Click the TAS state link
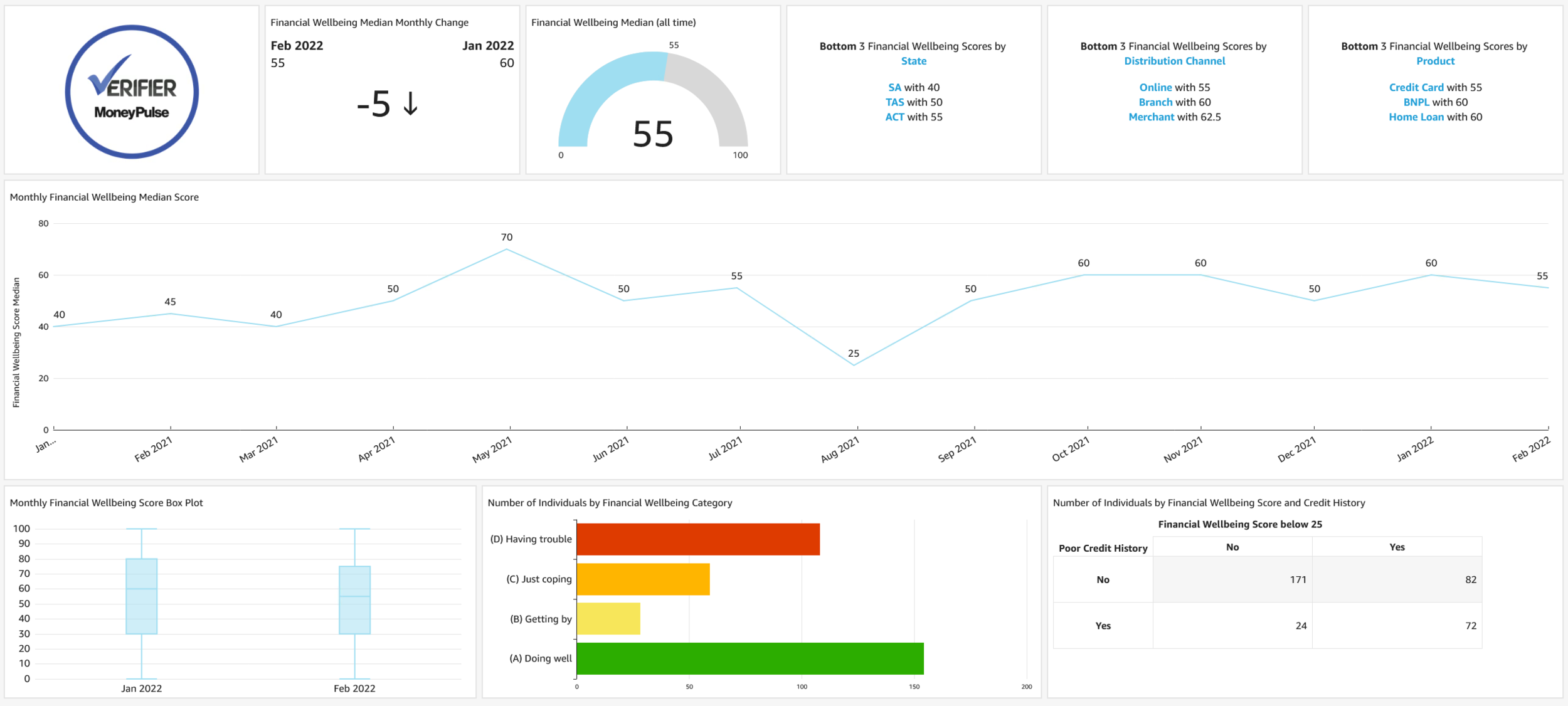This screenshot has height=706, width=1568. [894, 102]
